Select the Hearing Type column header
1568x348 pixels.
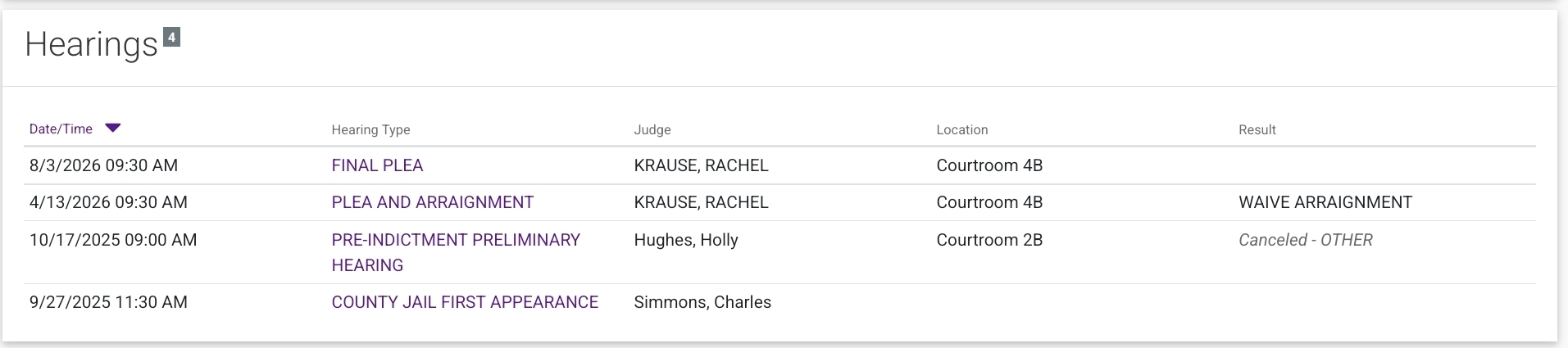coord(370,130)
